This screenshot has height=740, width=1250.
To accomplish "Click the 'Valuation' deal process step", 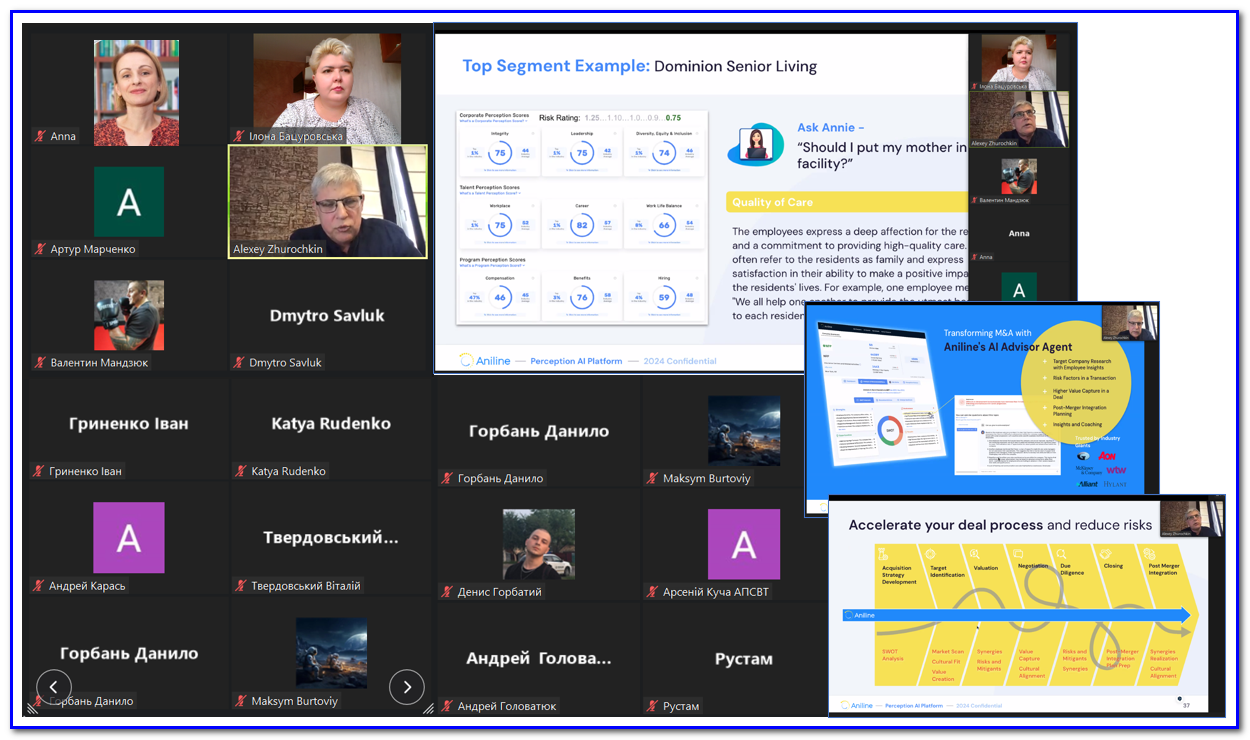I will [986, 568].
